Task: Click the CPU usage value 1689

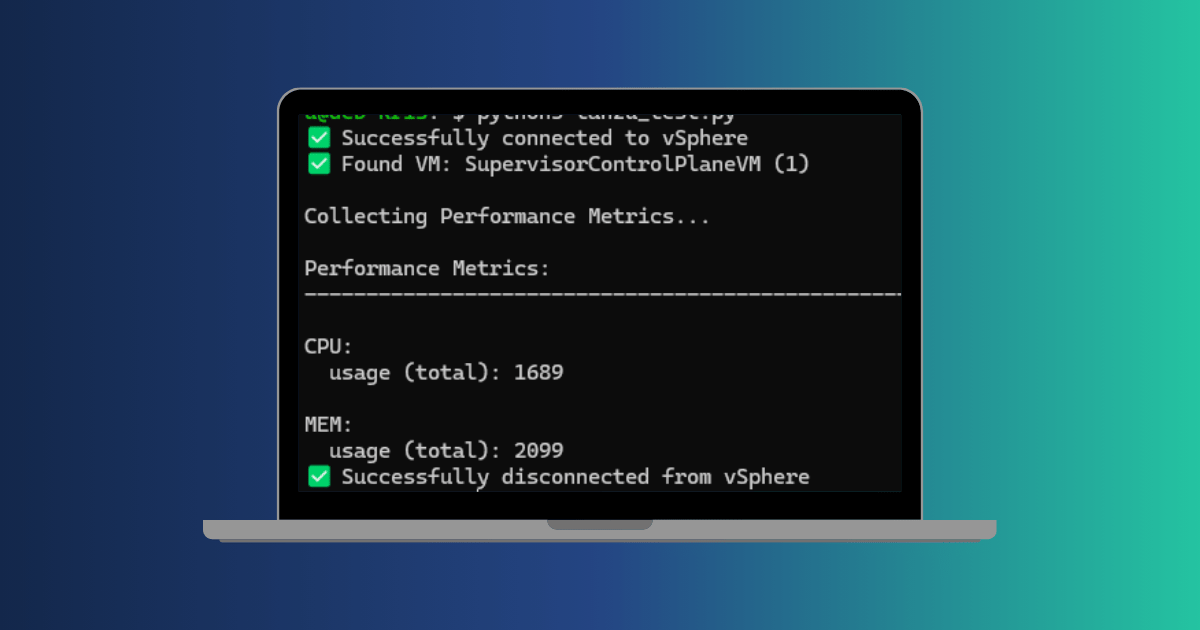Action: (x=538, y=372)
